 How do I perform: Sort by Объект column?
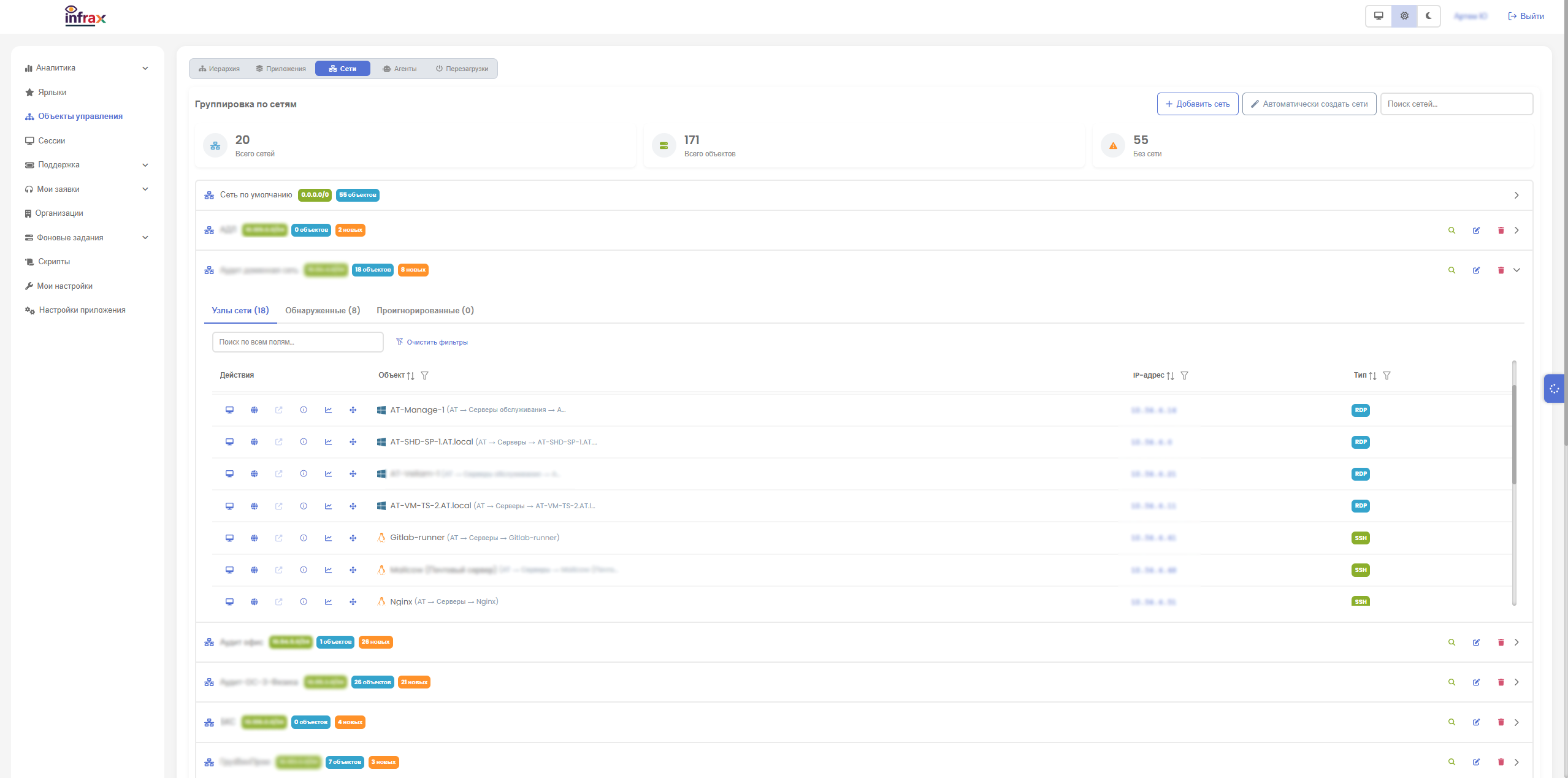410,376
